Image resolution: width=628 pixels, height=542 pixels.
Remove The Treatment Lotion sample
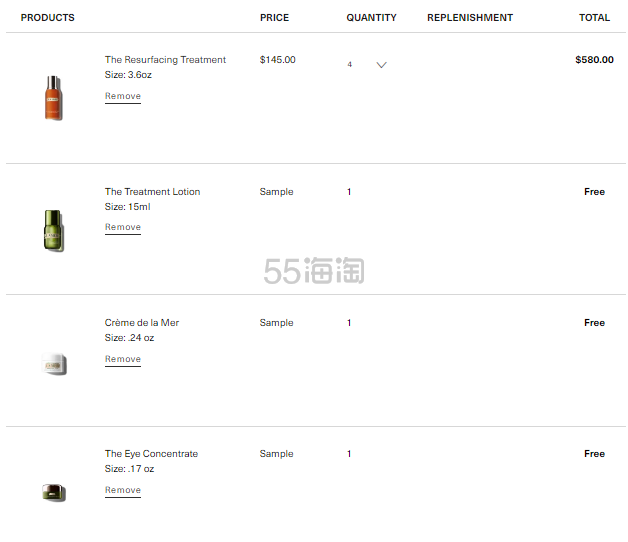[123, 228]
